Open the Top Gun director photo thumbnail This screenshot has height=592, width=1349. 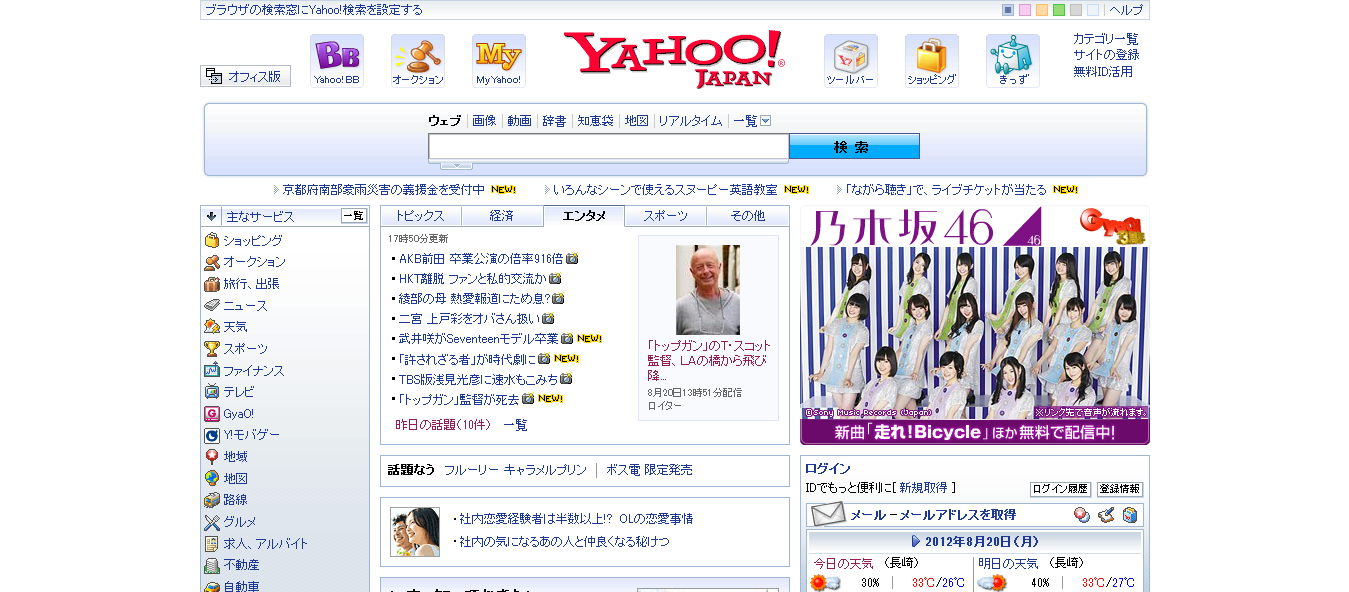(x=708, y=290)
